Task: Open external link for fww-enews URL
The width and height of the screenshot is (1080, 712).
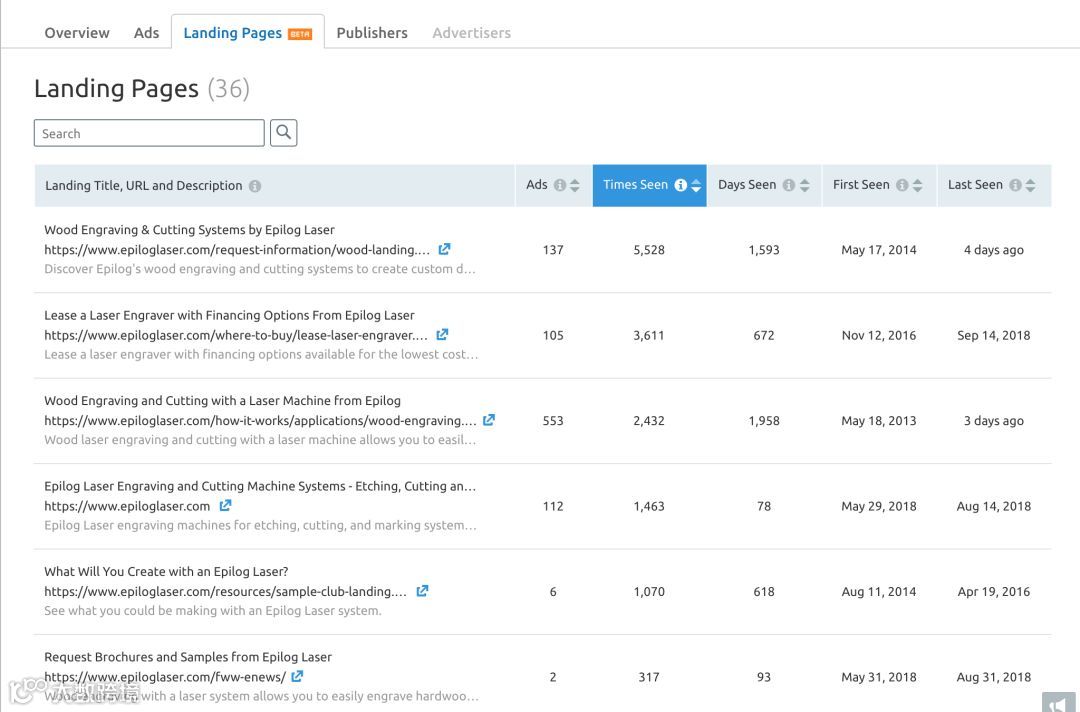Action: [x=297, y=677]
